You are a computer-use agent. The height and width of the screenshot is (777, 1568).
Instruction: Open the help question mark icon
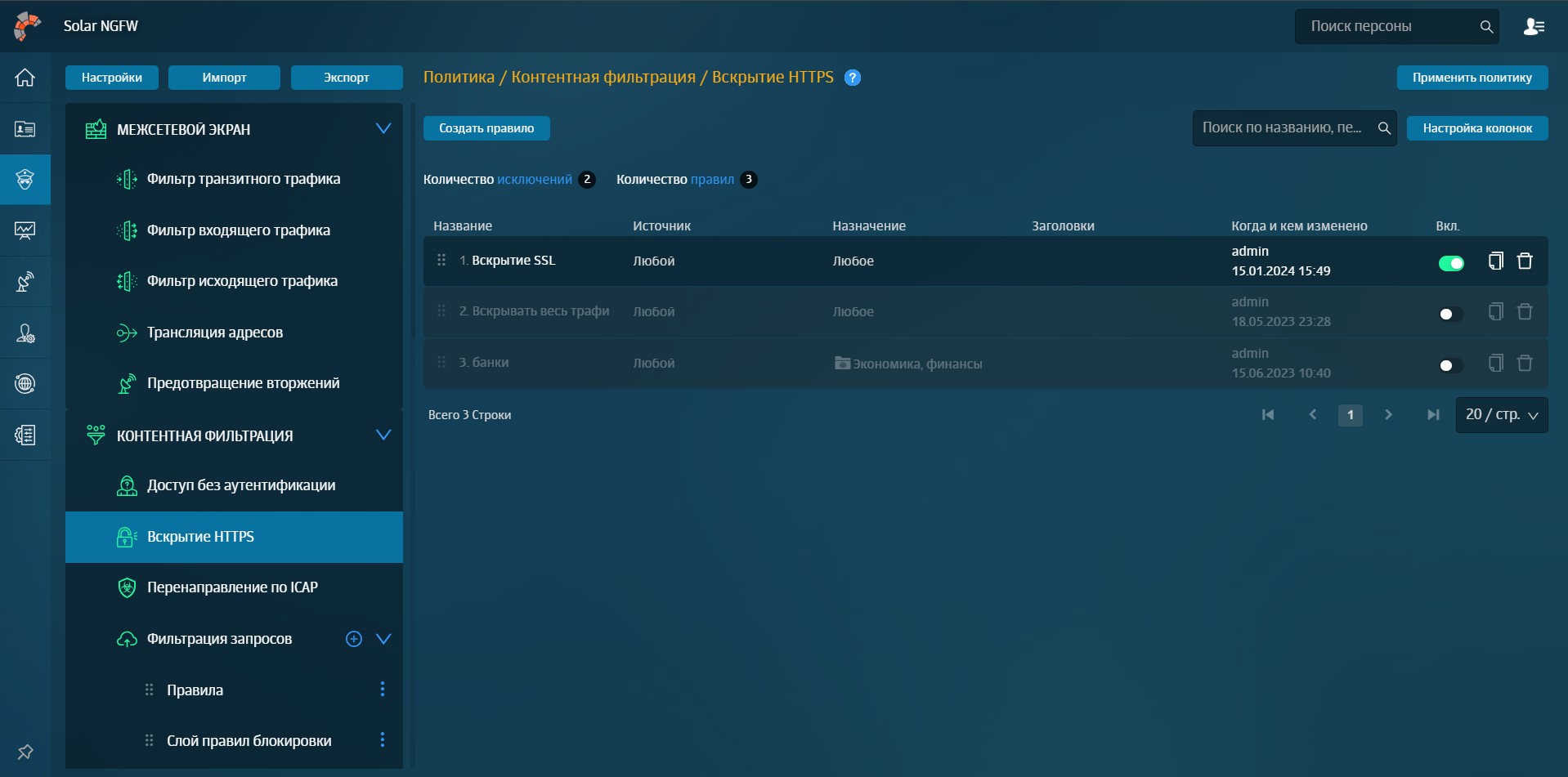(853, 78)
